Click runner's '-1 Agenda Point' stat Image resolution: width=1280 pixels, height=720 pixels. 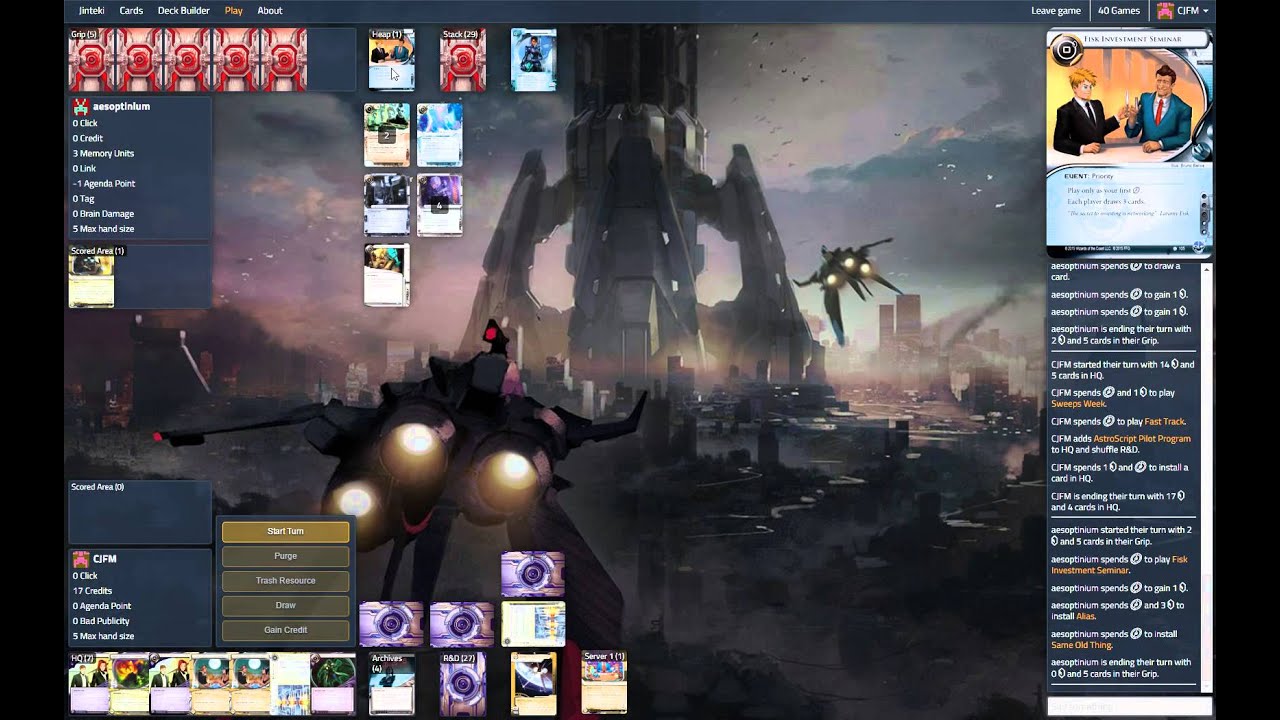103,183
